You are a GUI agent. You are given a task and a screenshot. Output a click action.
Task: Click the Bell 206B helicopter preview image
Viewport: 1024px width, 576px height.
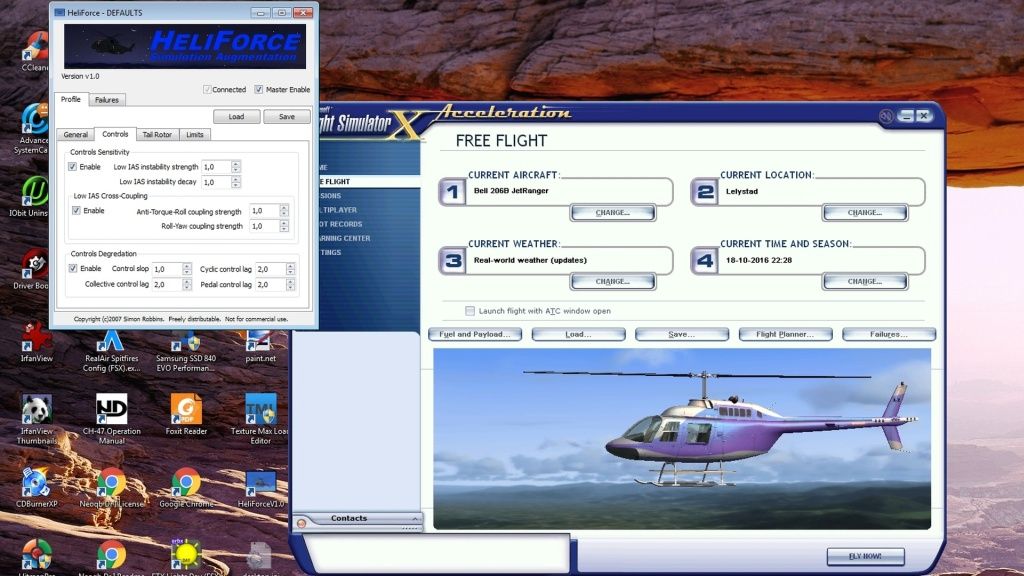[x=682, y=439]
